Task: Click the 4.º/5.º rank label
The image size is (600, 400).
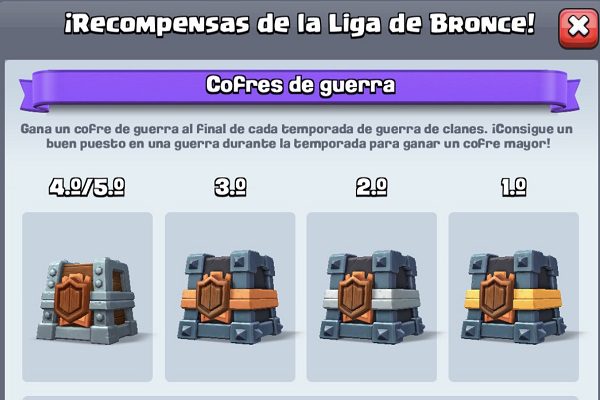Action: click(87, 188)
